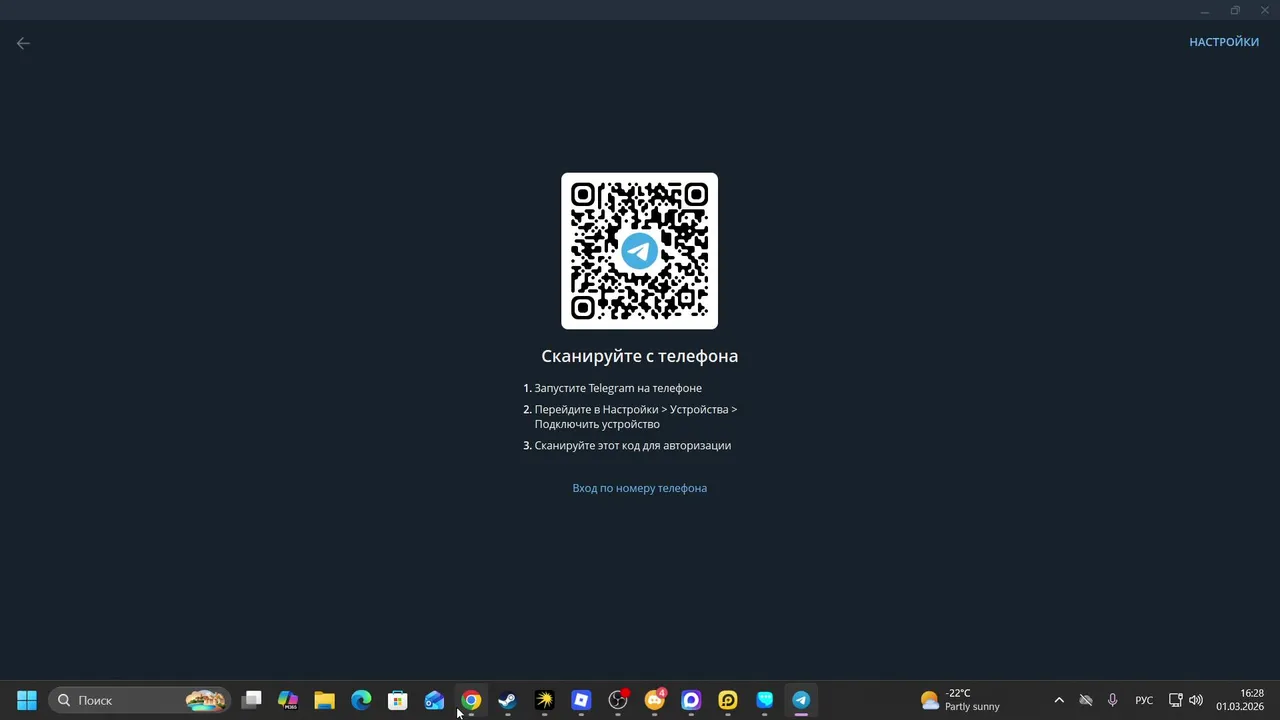Open the yellow square app icon
Screen dimensions: 1280x720
pos(728,700)
